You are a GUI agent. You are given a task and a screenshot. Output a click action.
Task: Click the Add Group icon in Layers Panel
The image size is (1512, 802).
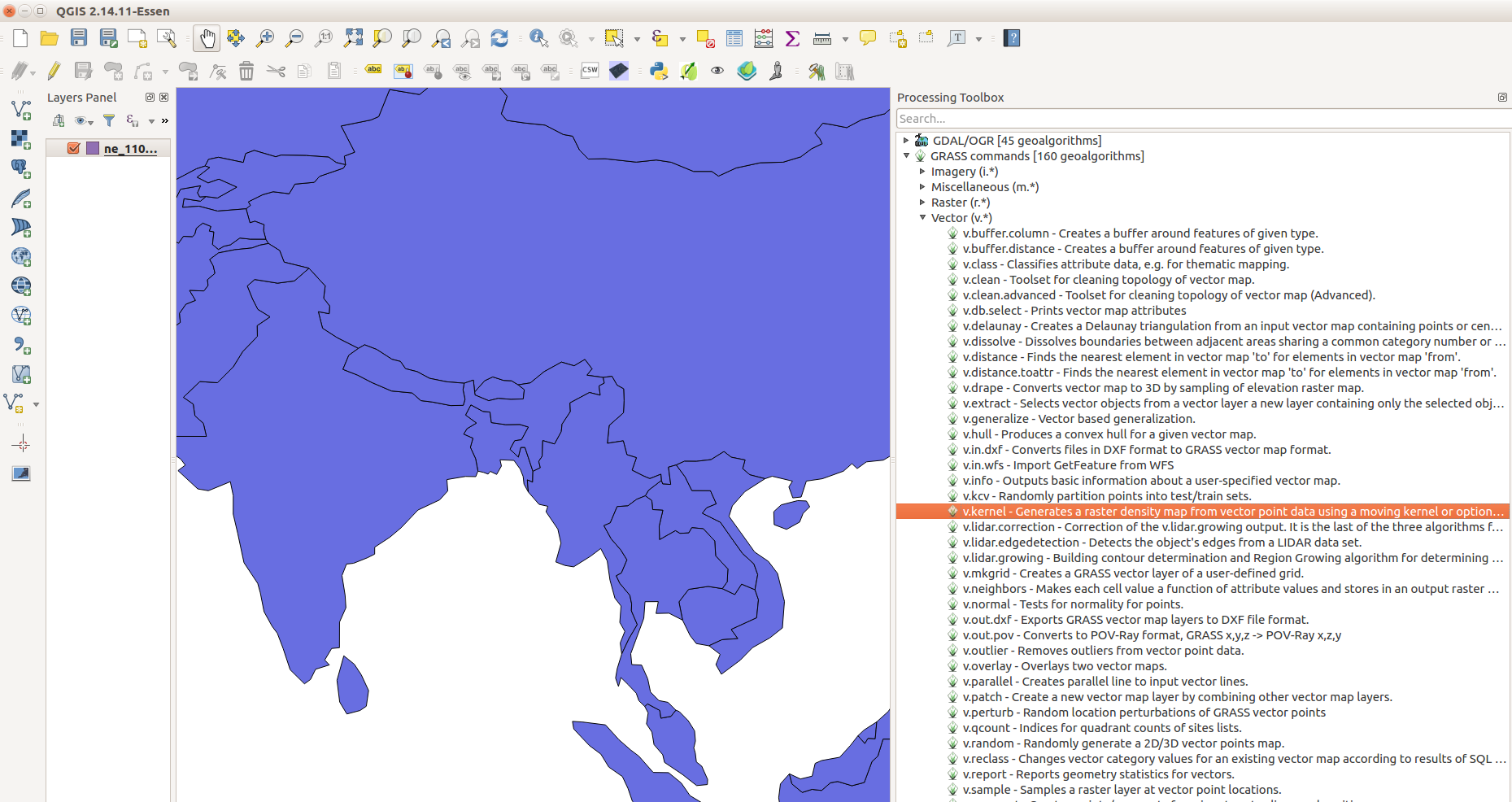[x=59, y=120]
